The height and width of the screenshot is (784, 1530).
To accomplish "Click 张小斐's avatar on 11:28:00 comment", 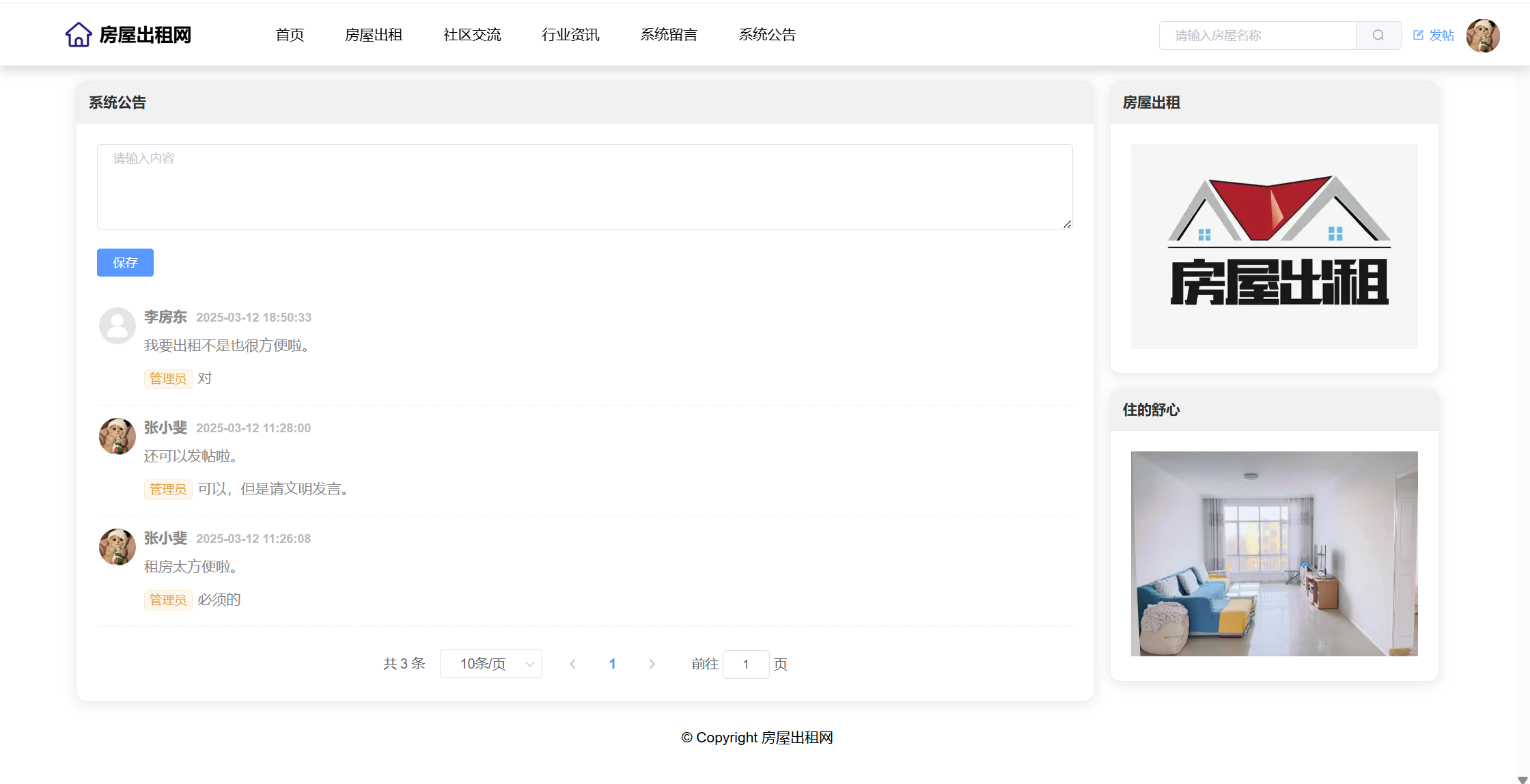I will click(117, 436).
